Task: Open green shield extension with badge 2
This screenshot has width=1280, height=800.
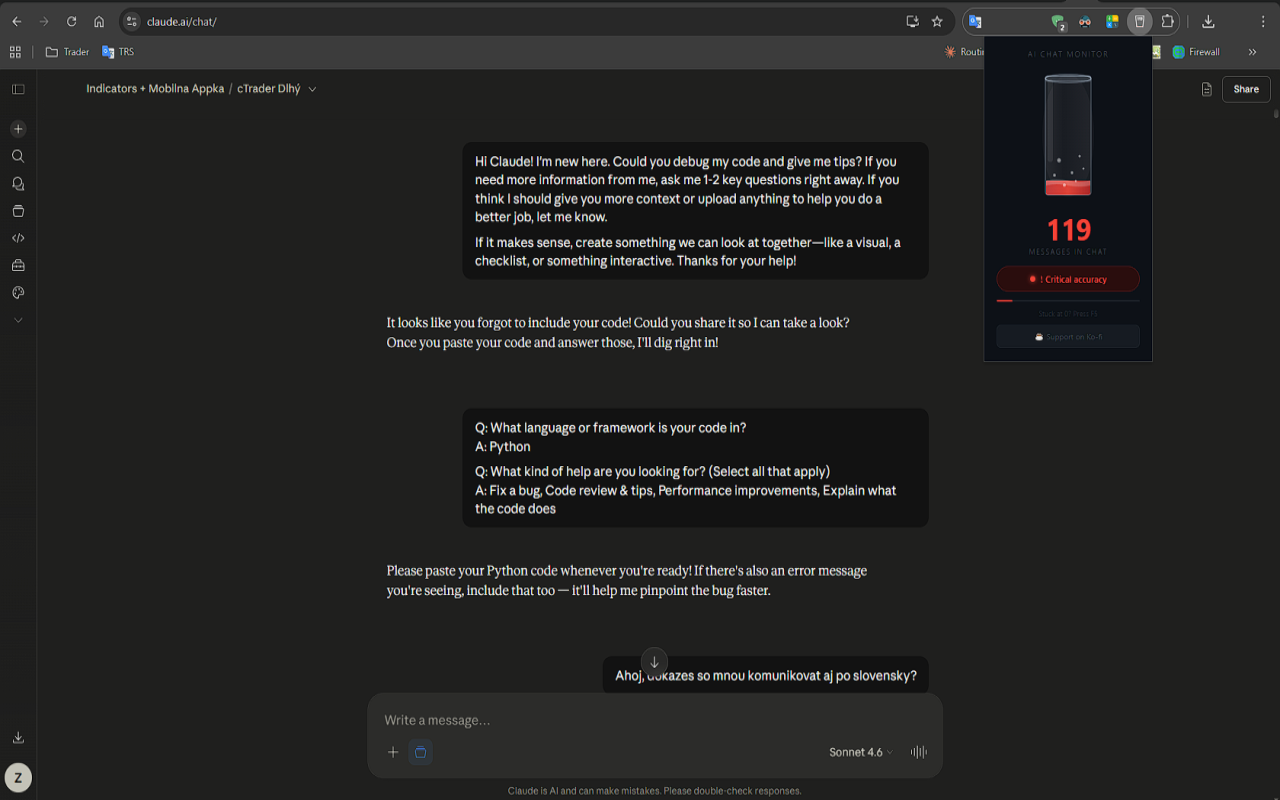Action: coord(1058,22)
